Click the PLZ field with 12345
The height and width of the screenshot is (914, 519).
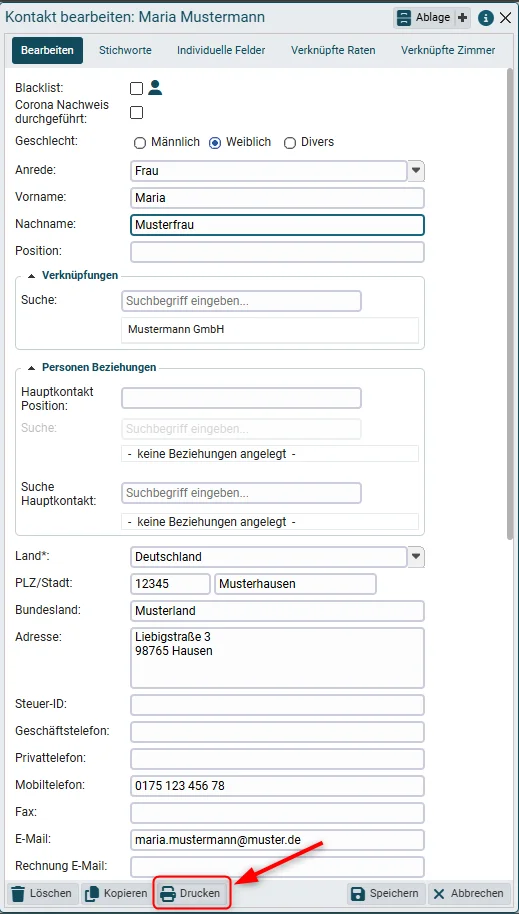(x=170, y=584)
